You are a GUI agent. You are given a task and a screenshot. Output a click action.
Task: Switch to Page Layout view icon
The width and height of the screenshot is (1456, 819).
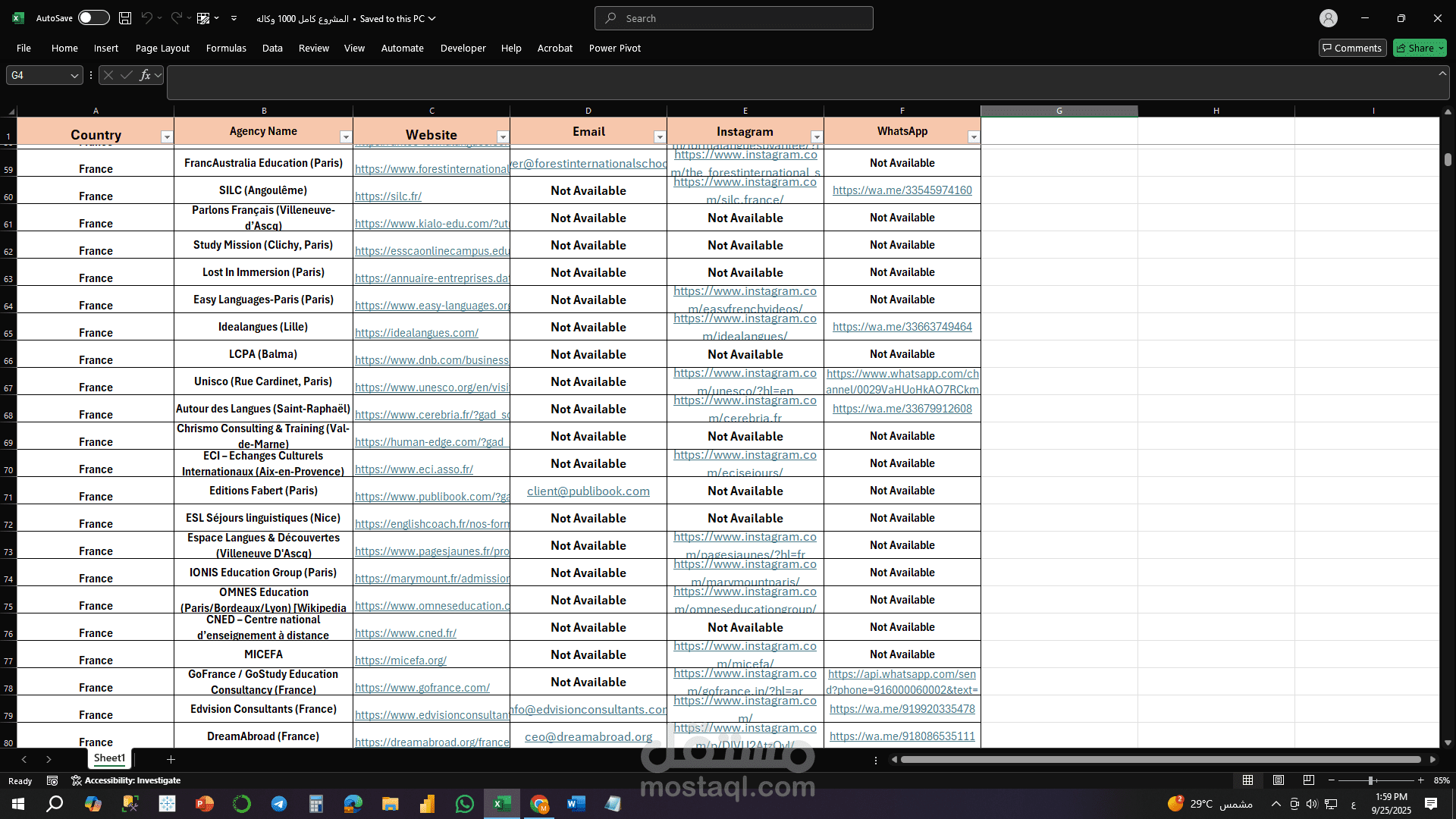(x=1279, y=780)
